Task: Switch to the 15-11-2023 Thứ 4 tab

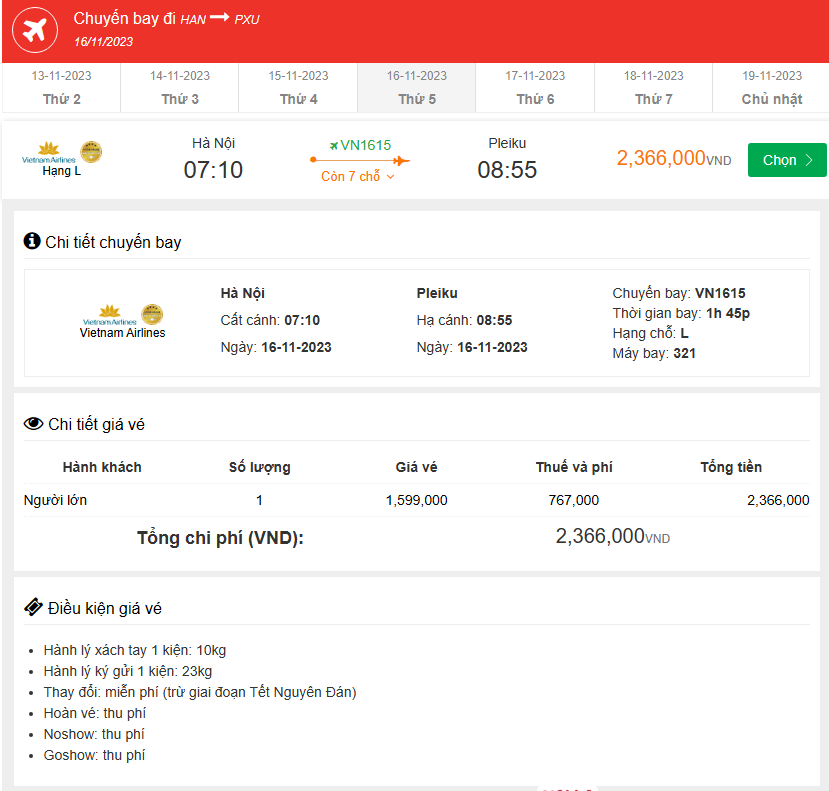Action: pos(298,88)
